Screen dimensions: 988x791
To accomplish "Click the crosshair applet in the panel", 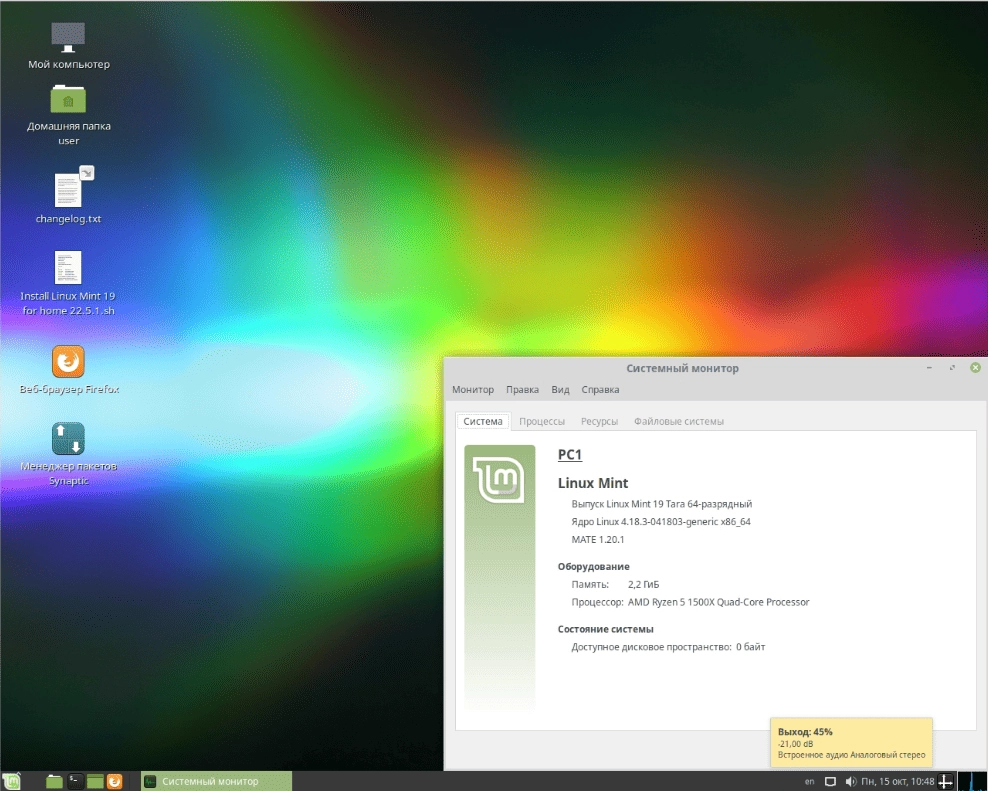I will (945, 782).
